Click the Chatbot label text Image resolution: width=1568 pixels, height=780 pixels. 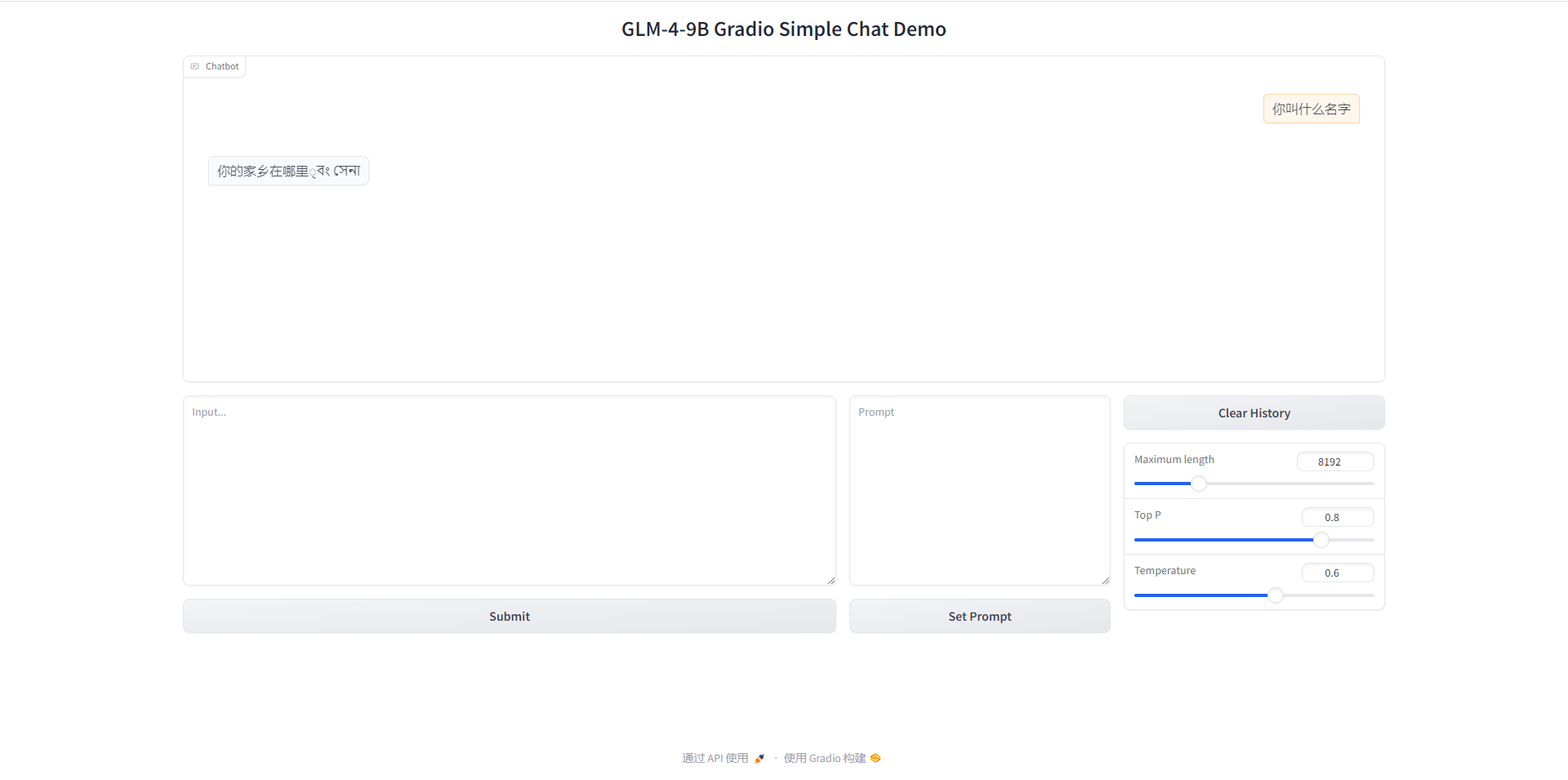coord(222,66)
